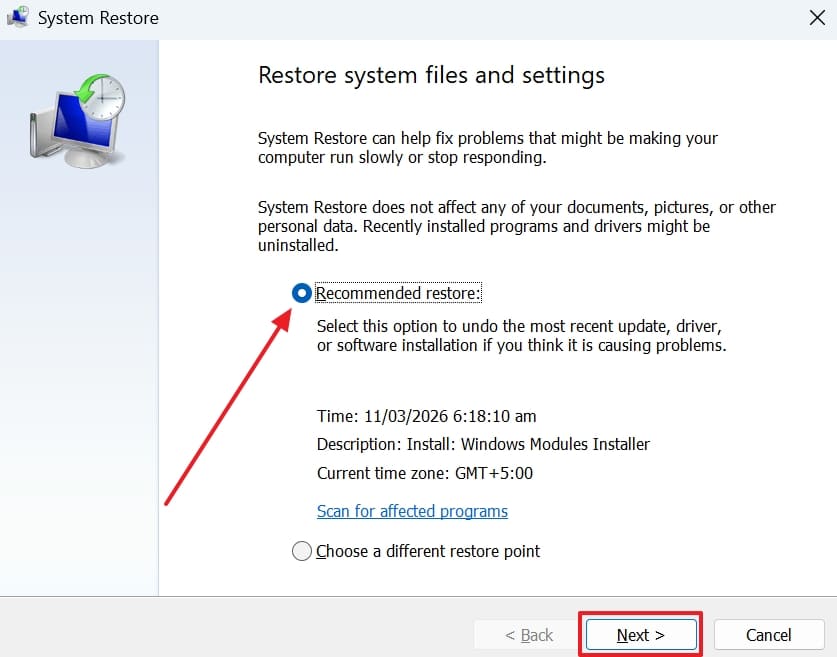The height and width of the screenshot is (657, 837).
Task: Click the blue-filled radio circle next to Recommended restore
Action: pyautogui.click(x=301, y=292)
